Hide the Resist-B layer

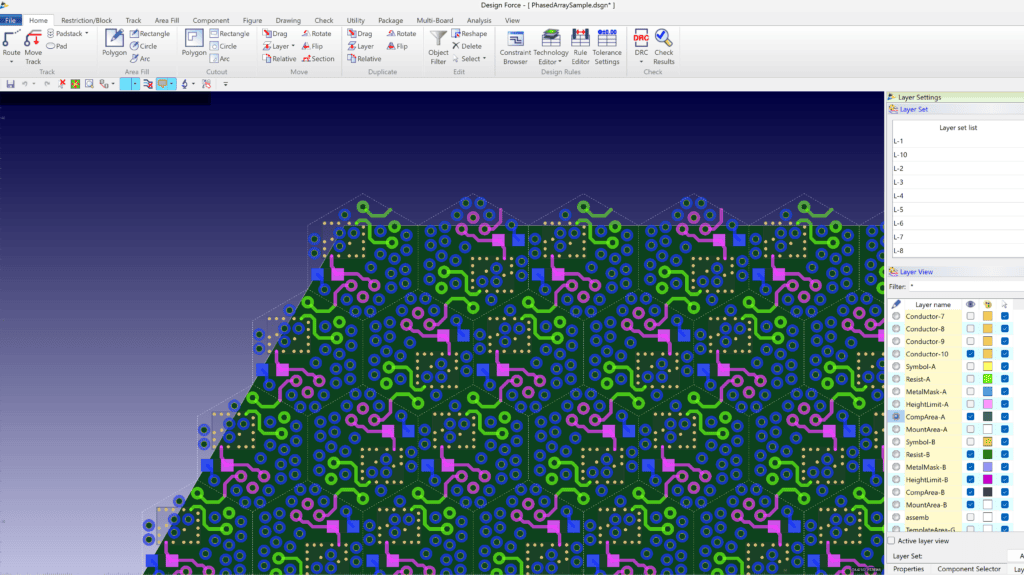pos(970,455)
